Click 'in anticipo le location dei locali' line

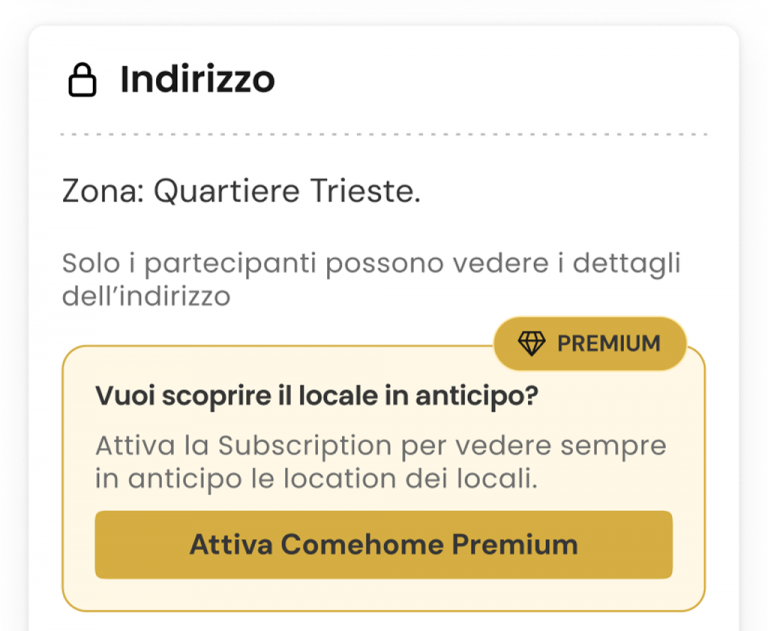tap(317, 478)
